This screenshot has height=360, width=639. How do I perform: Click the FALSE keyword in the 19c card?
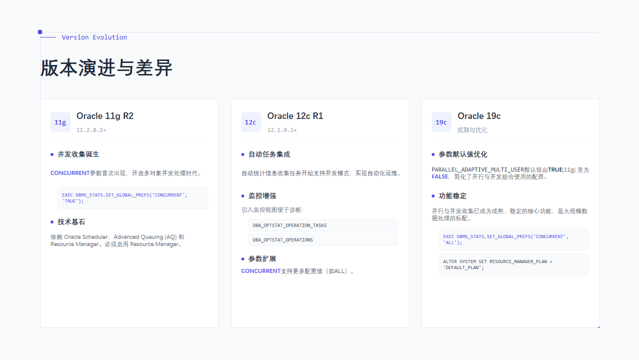click(x=440, y=177)
